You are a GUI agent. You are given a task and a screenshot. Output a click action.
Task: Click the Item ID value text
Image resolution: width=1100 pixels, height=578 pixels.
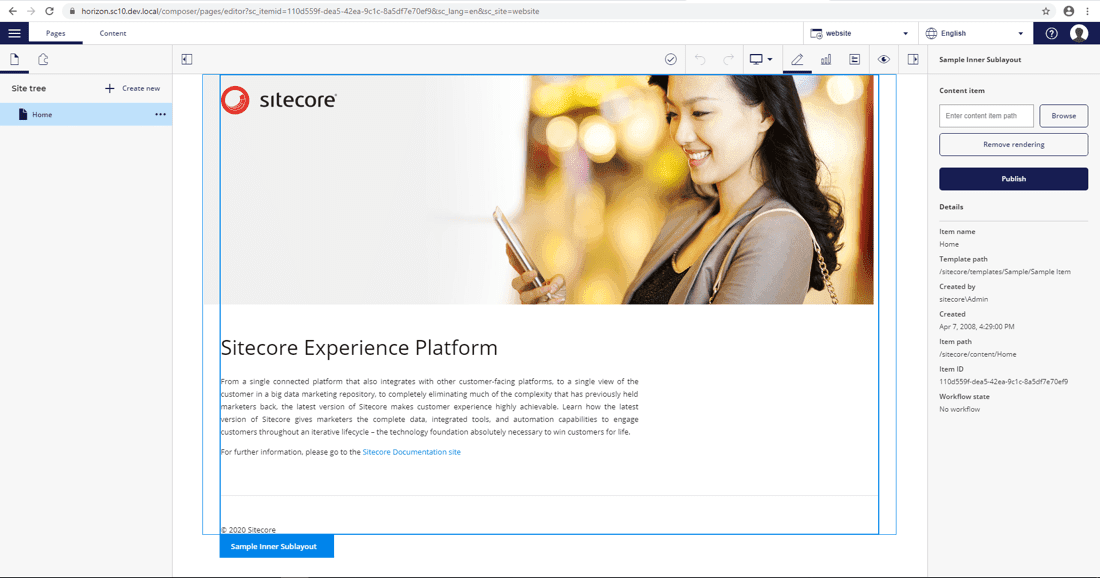tap(1003, 382)
